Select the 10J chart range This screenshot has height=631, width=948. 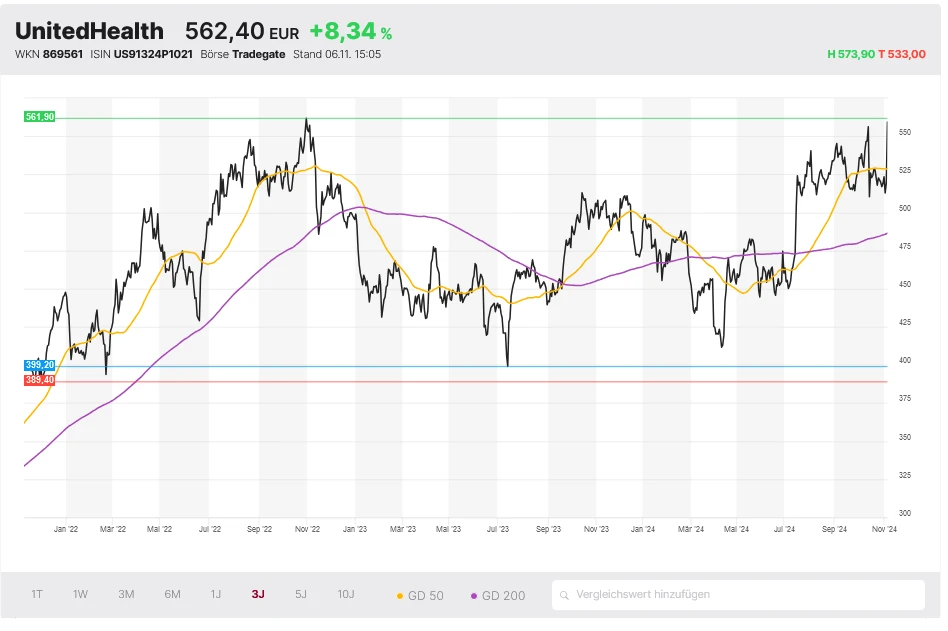(346, 593)
